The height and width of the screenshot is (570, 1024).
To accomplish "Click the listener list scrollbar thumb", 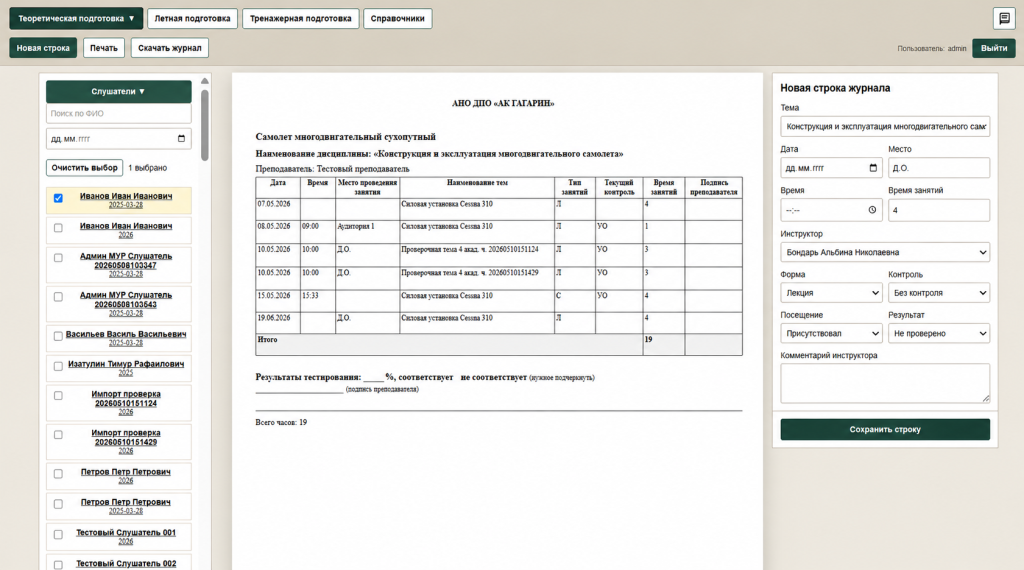I will [x=204, y=125].
